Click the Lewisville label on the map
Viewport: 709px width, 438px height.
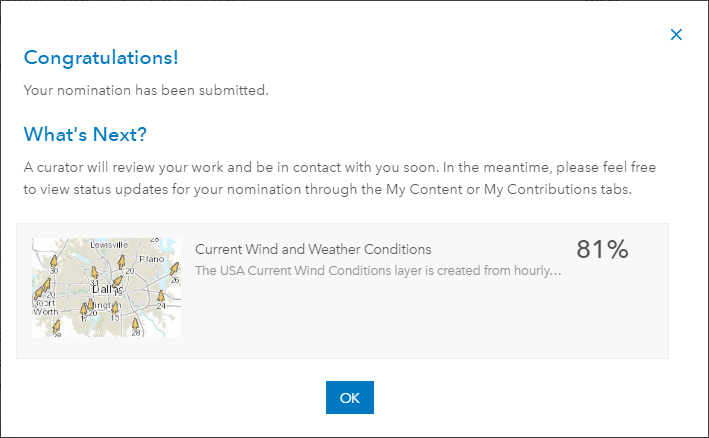[x=107, y=244]
